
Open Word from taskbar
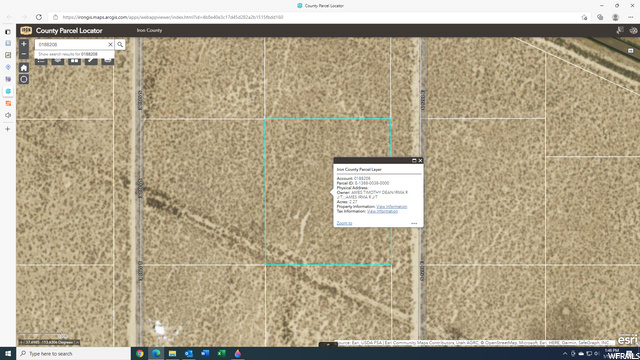(x=205, y=353)
